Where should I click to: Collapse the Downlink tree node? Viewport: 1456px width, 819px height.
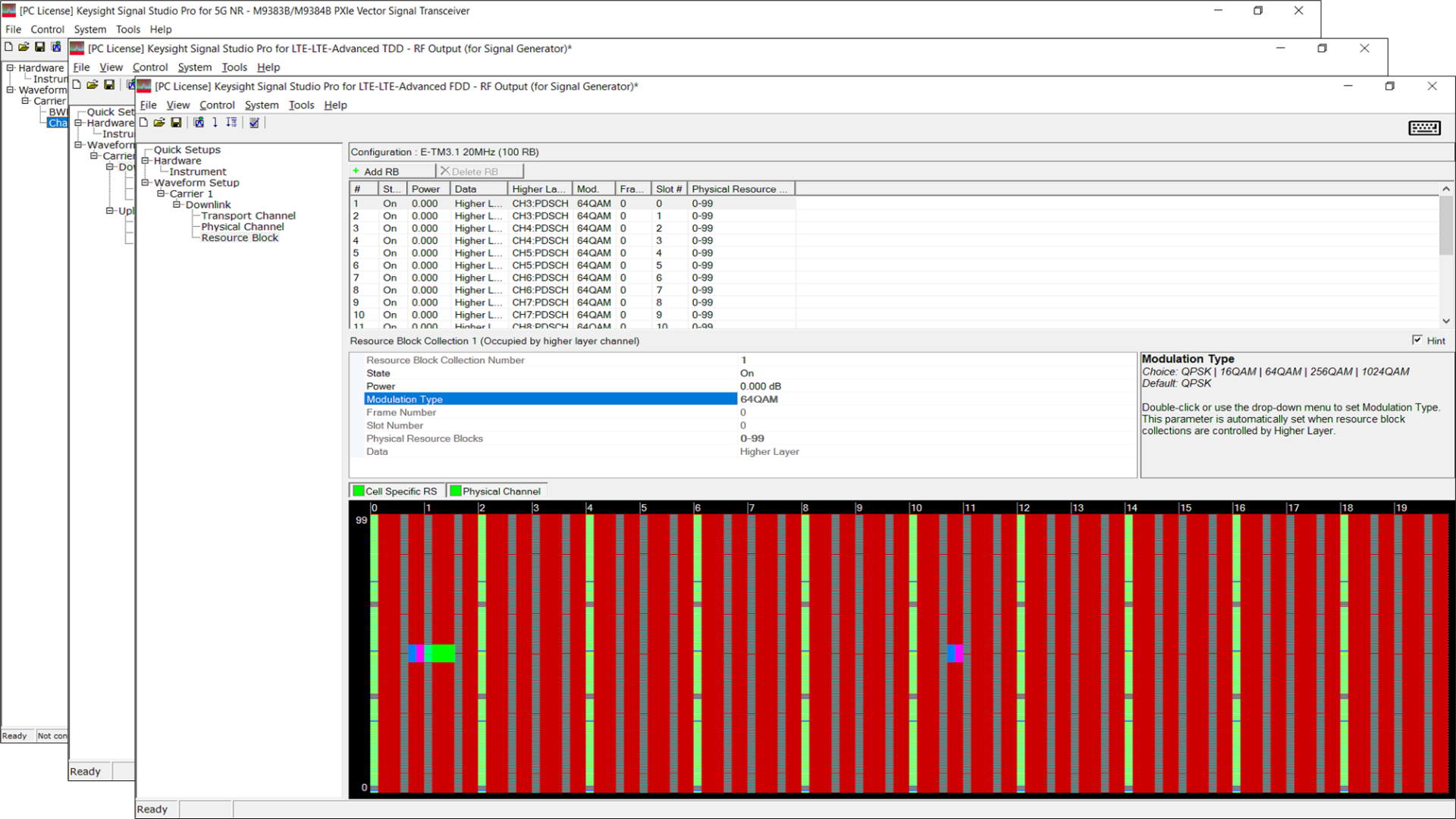pyautogui.click(x=177, y=205)
